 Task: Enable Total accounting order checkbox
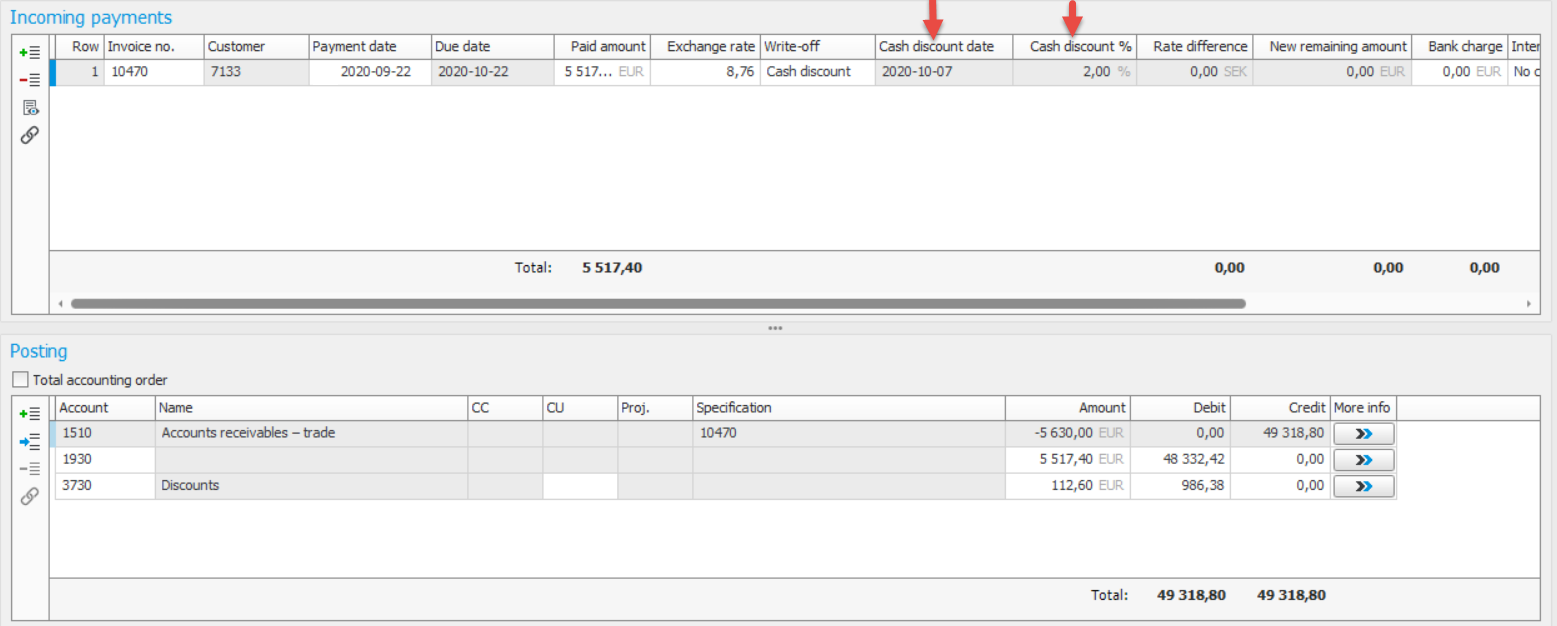pos(21,380)
